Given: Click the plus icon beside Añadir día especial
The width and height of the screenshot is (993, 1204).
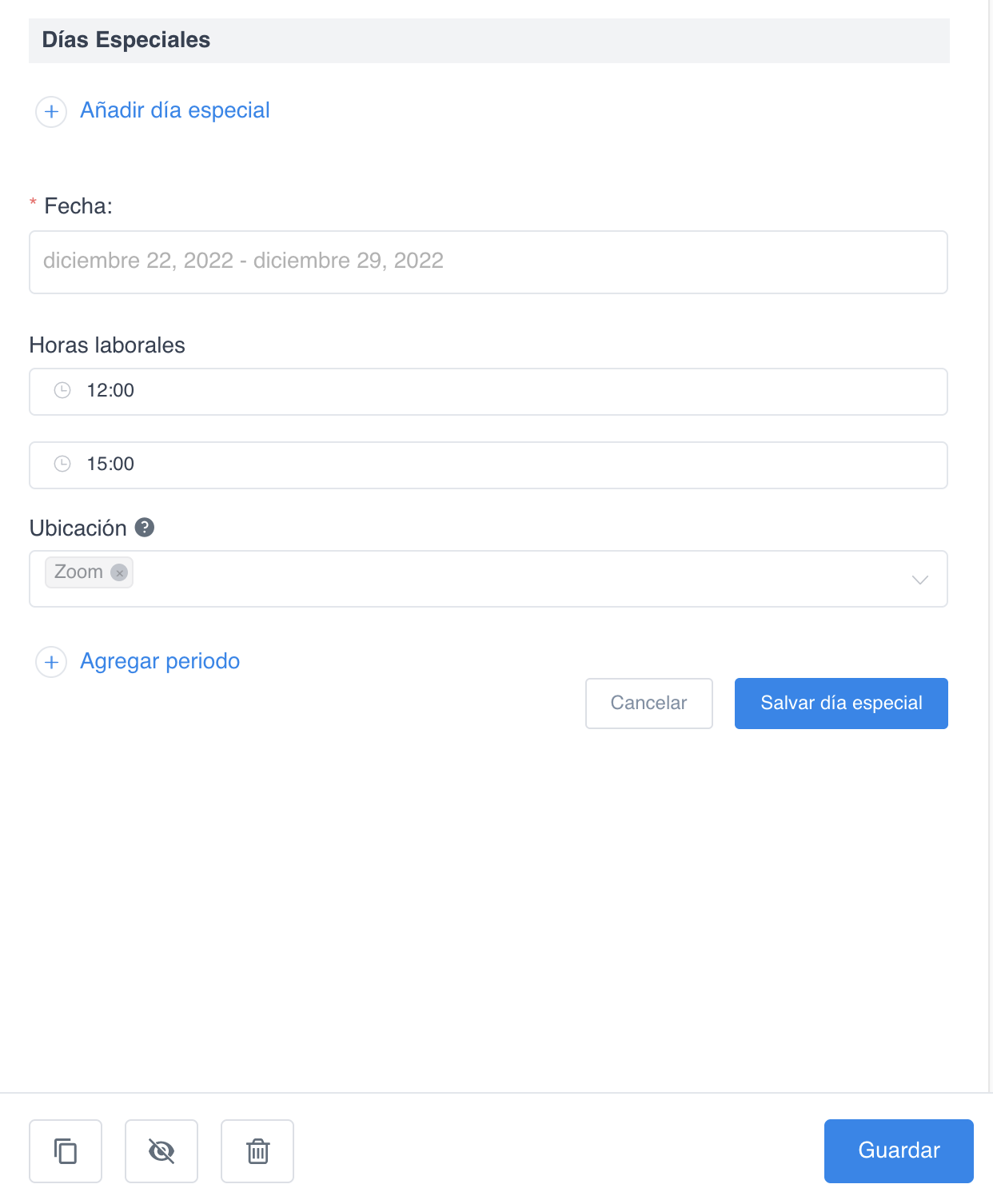Looking at the screenshot, I should click(51, 111).
